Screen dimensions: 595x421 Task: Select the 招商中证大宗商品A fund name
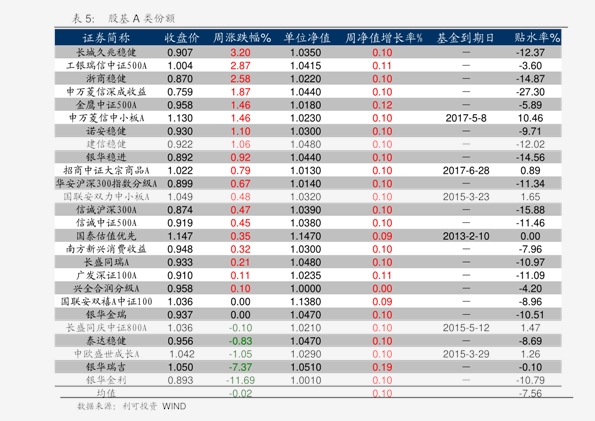tap(106, 170)
